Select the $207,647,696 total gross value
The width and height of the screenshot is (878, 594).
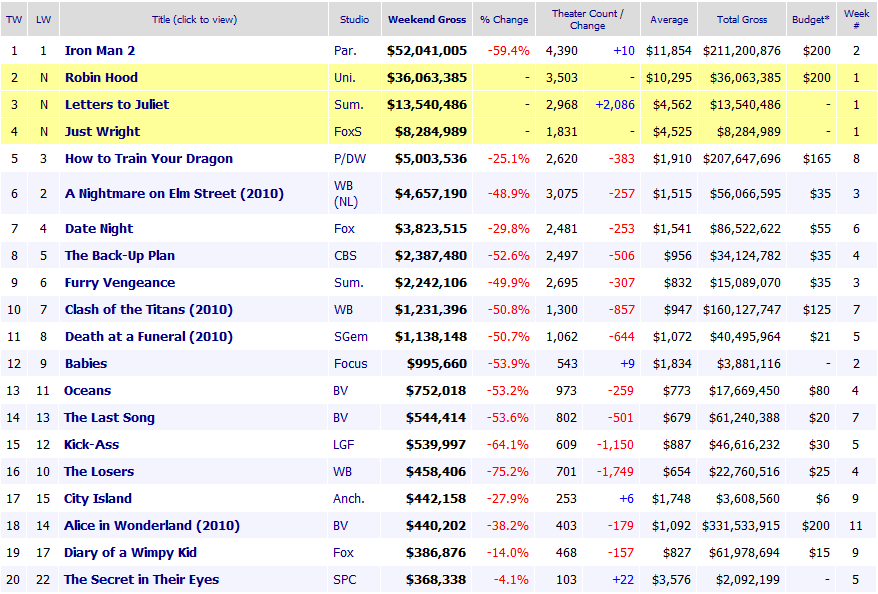point(742,158)
